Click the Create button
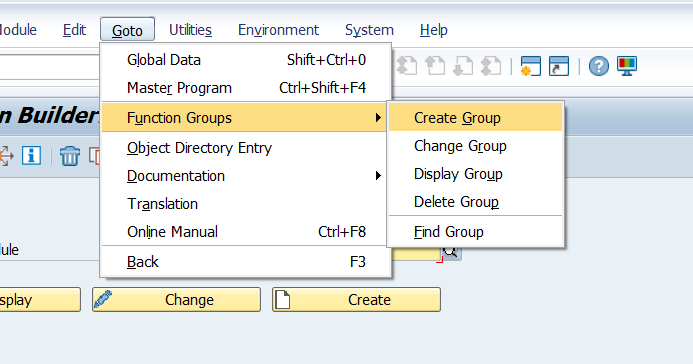Image resolution: width=693 pixels, height=364 pixels. 357,300
